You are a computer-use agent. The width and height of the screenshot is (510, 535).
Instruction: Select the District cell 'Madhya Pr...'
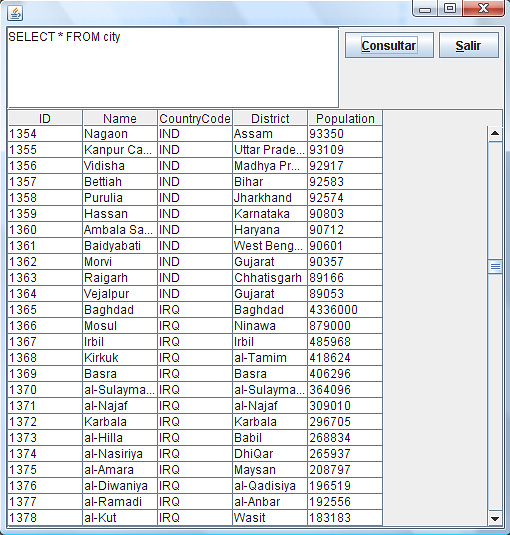pos(270,166)
